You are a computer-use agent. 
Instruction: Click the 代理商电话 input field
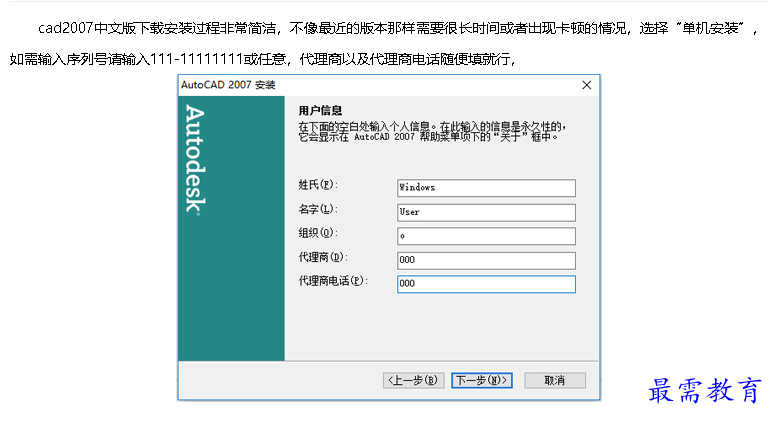tap(486, 284)
